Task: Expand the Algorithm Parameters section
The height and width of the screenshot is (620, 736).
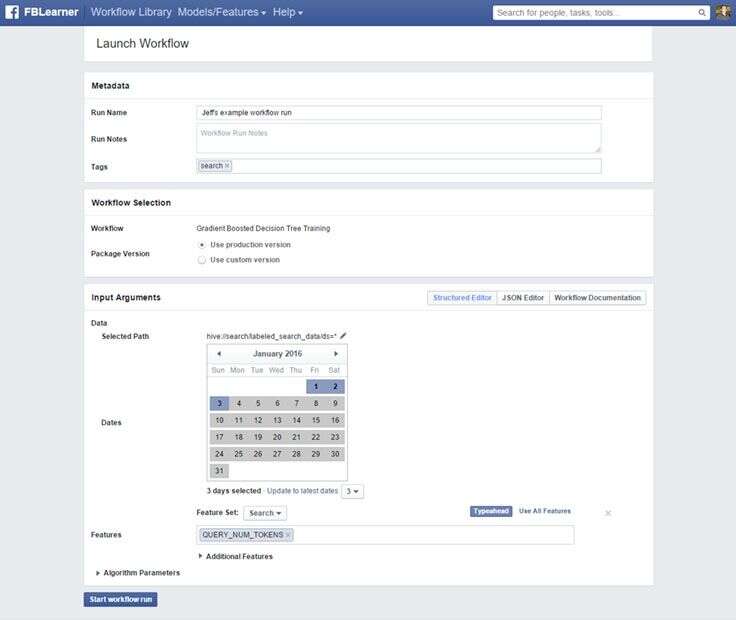Action: [98, 573]
